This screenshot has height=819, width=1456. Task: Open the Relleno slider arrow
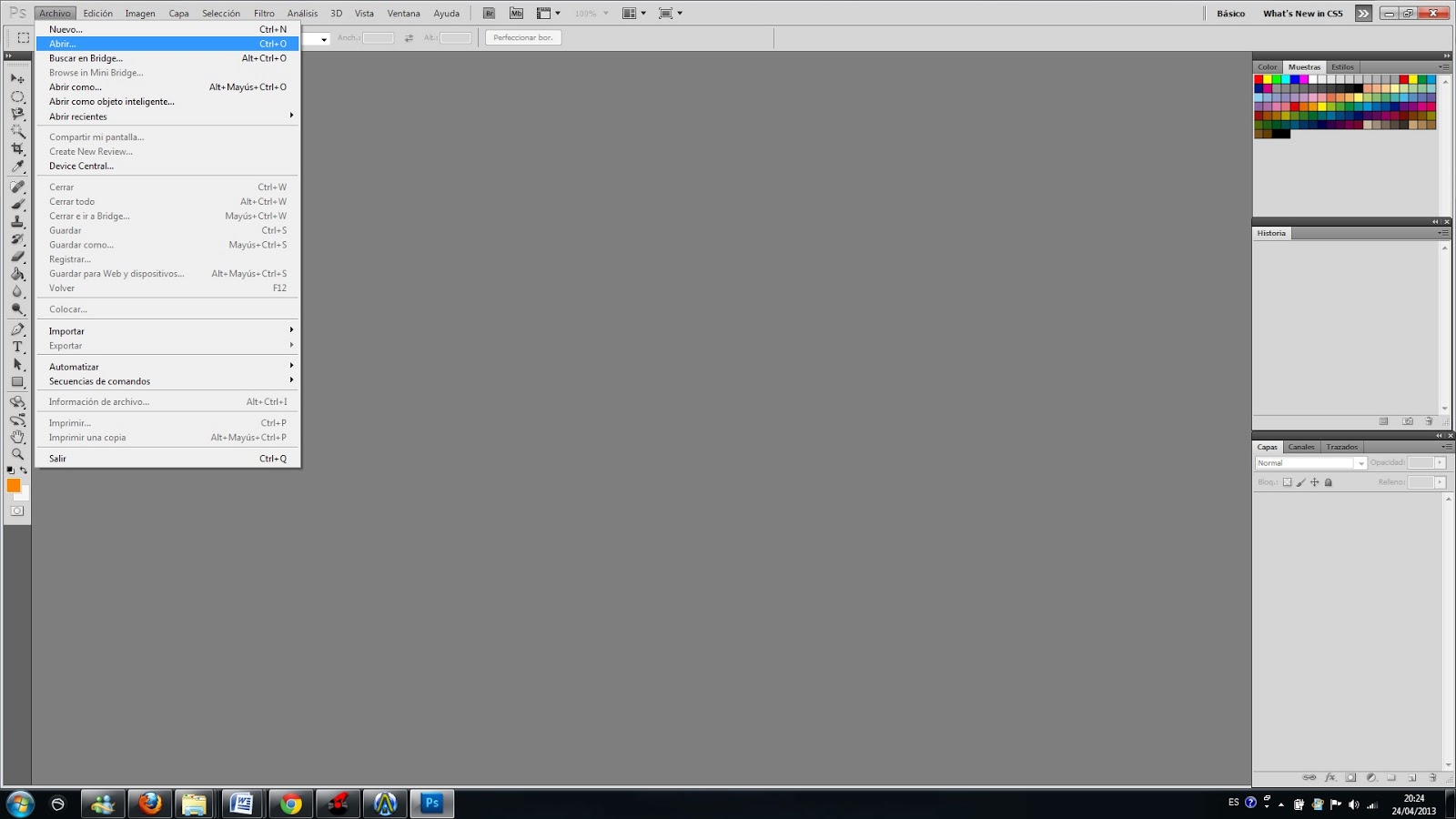tap(1440, 482)
